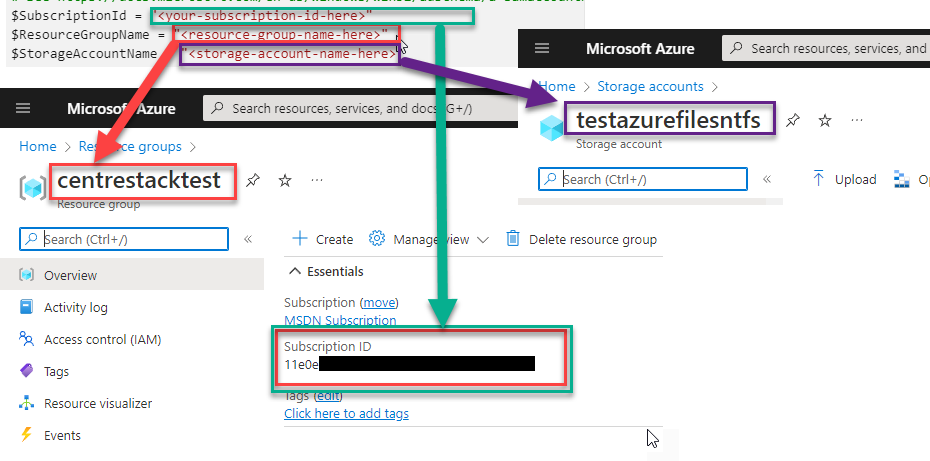Click the Subscription ID label
Screen dimensions: 930x461
coord(327,346)
